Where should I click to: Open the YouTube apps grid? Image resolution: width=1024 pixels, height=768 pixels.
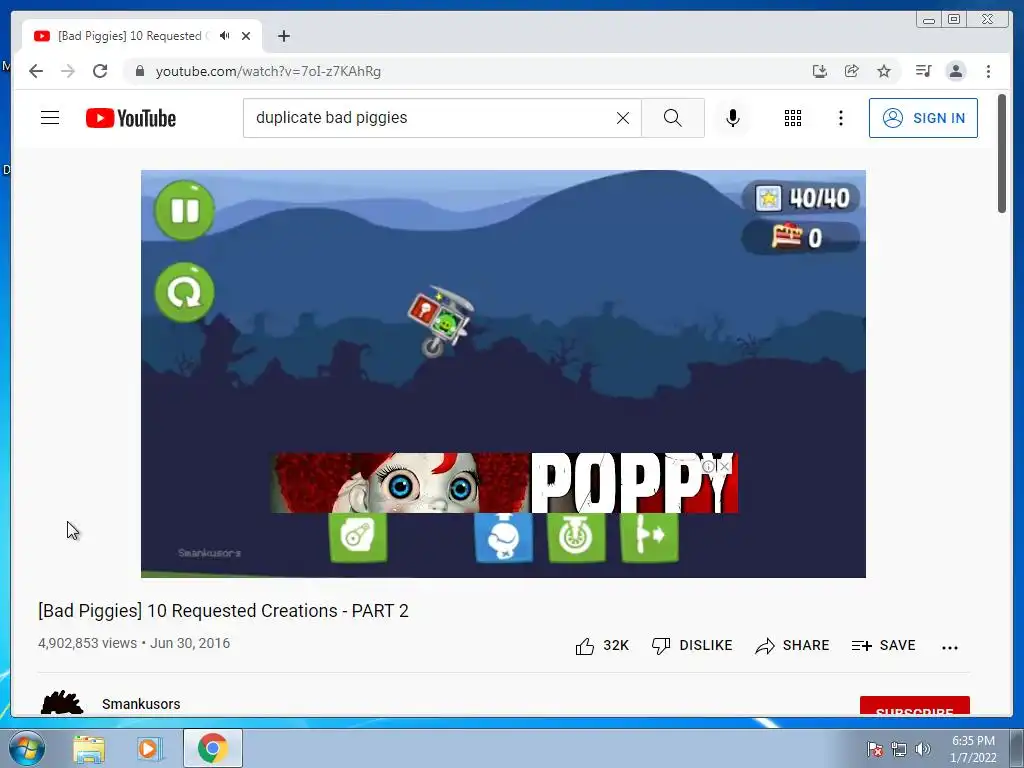tap(793, 118)
